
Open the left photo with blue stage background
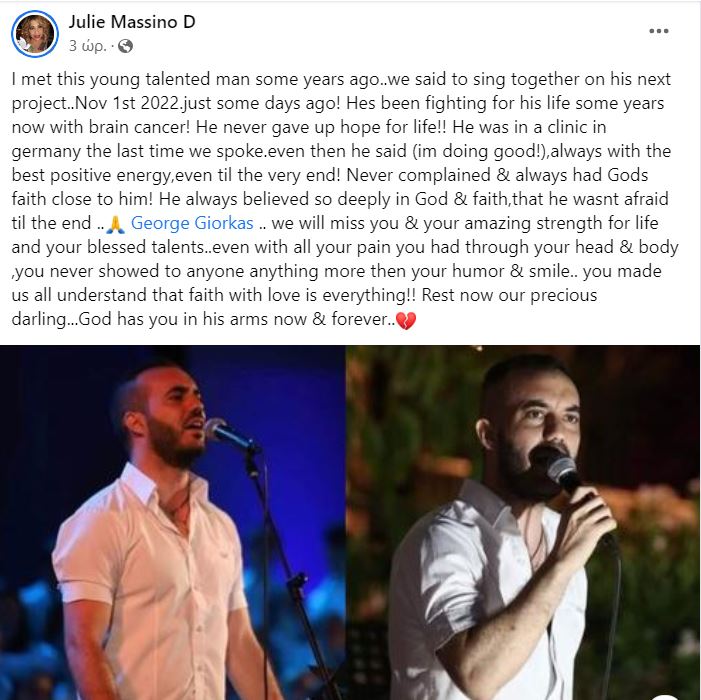(x=173, y=523)
